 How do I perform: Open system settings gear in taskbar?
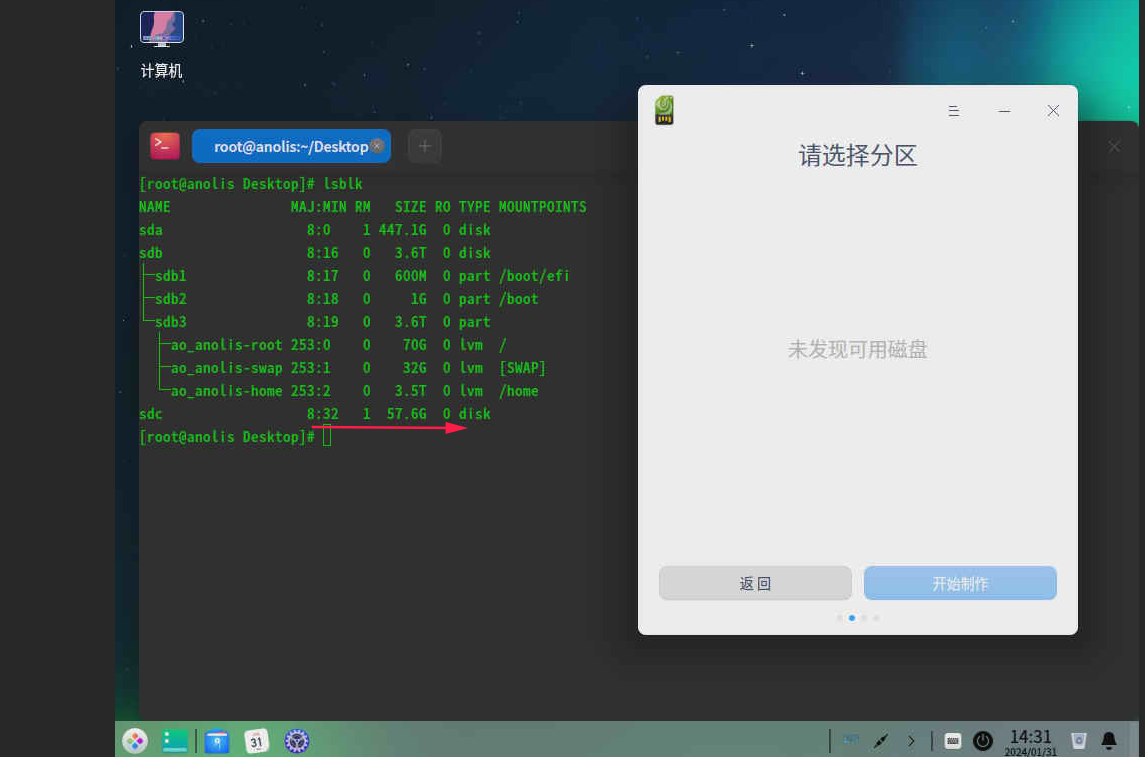point(297,741)
